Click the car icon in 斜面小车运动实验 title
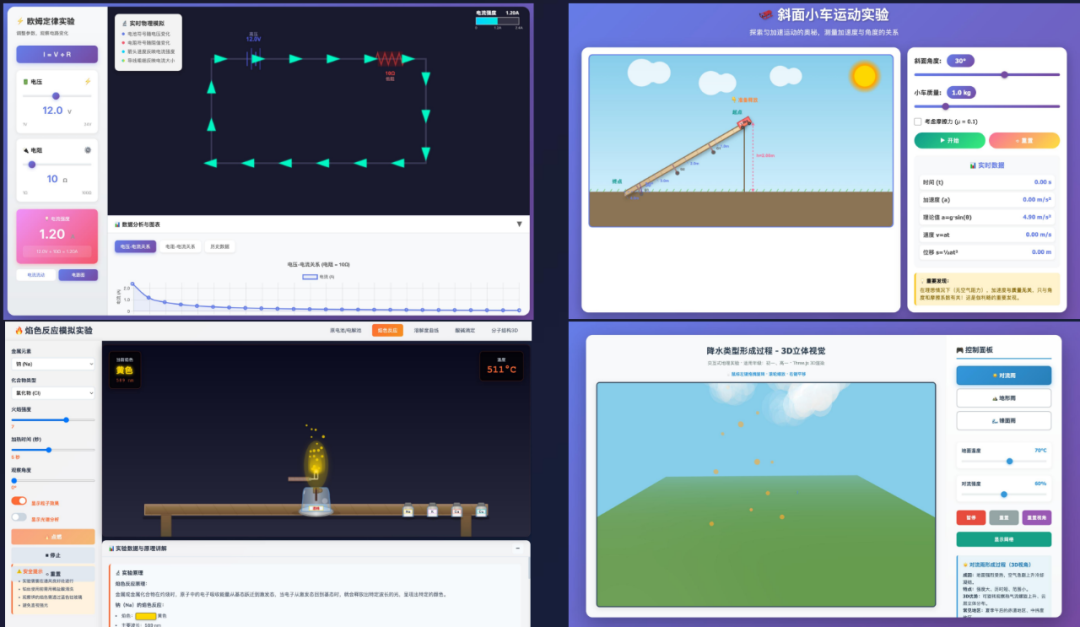 [765, 14]
